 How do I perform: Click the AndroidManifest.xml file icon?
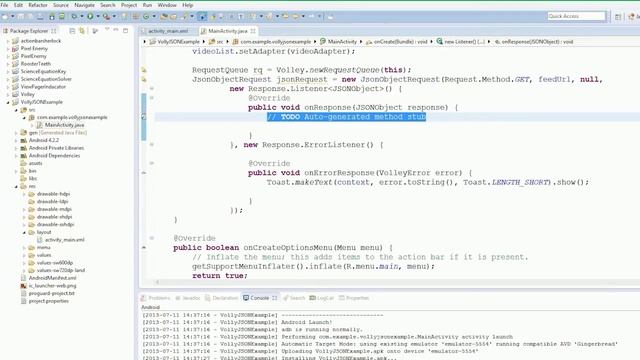point(24,278)
